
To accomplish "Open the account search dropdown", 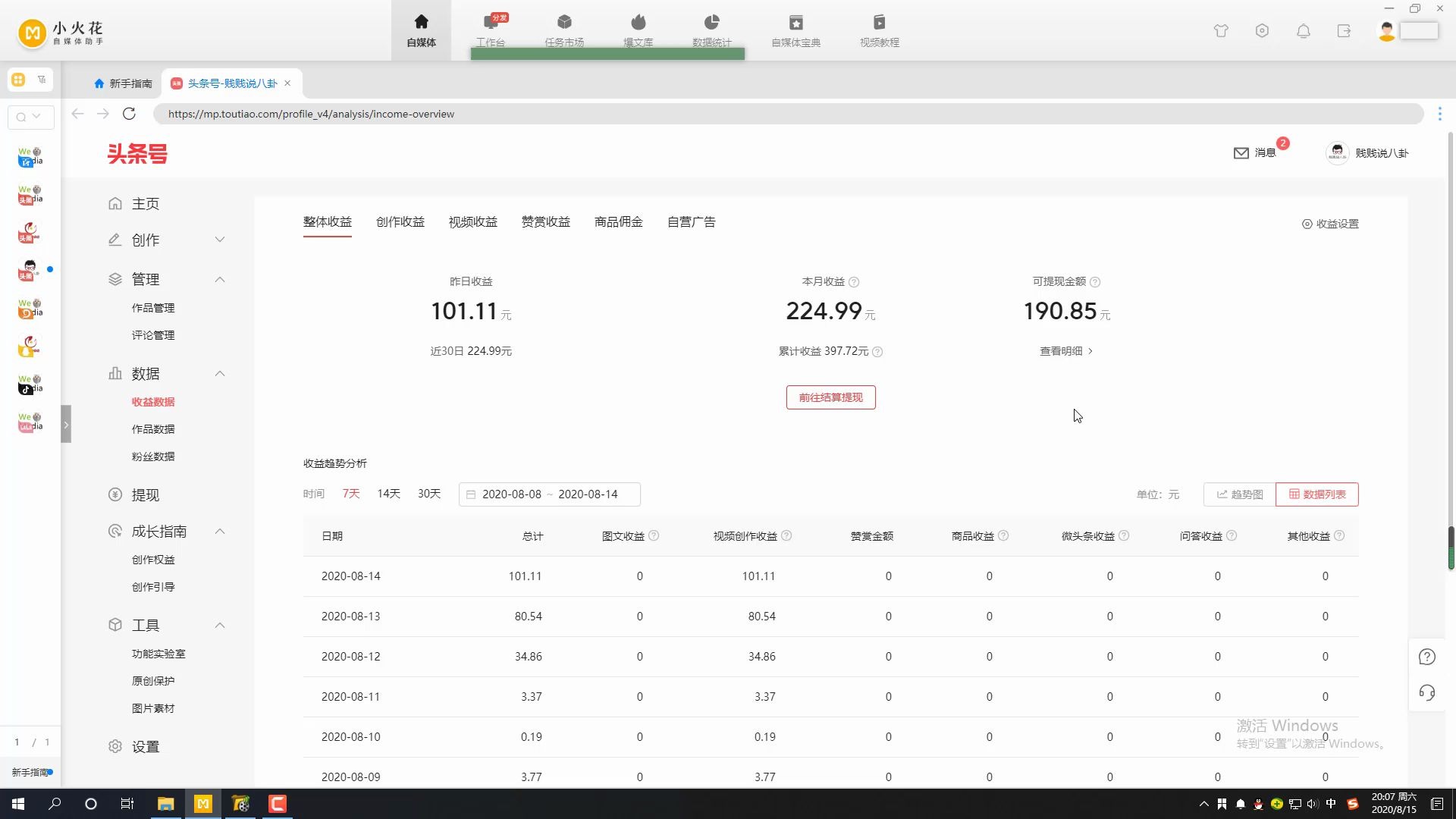I will coord(30,117).
